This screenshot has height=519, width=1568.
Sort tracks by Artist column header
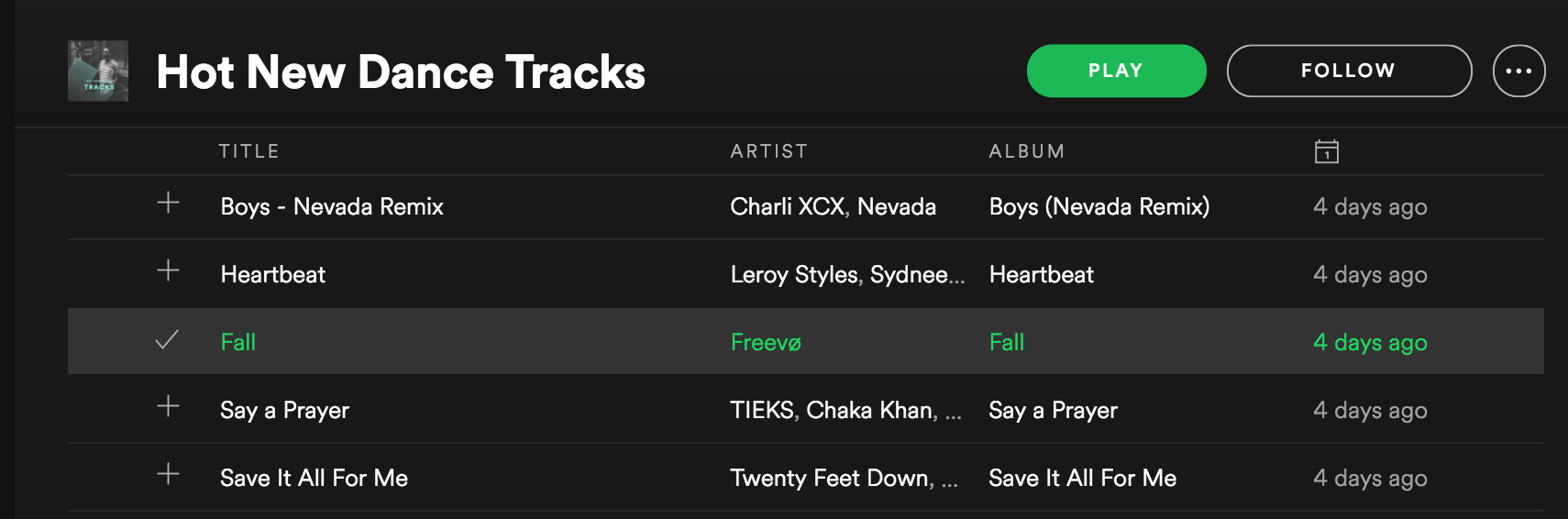pos(768,151)
